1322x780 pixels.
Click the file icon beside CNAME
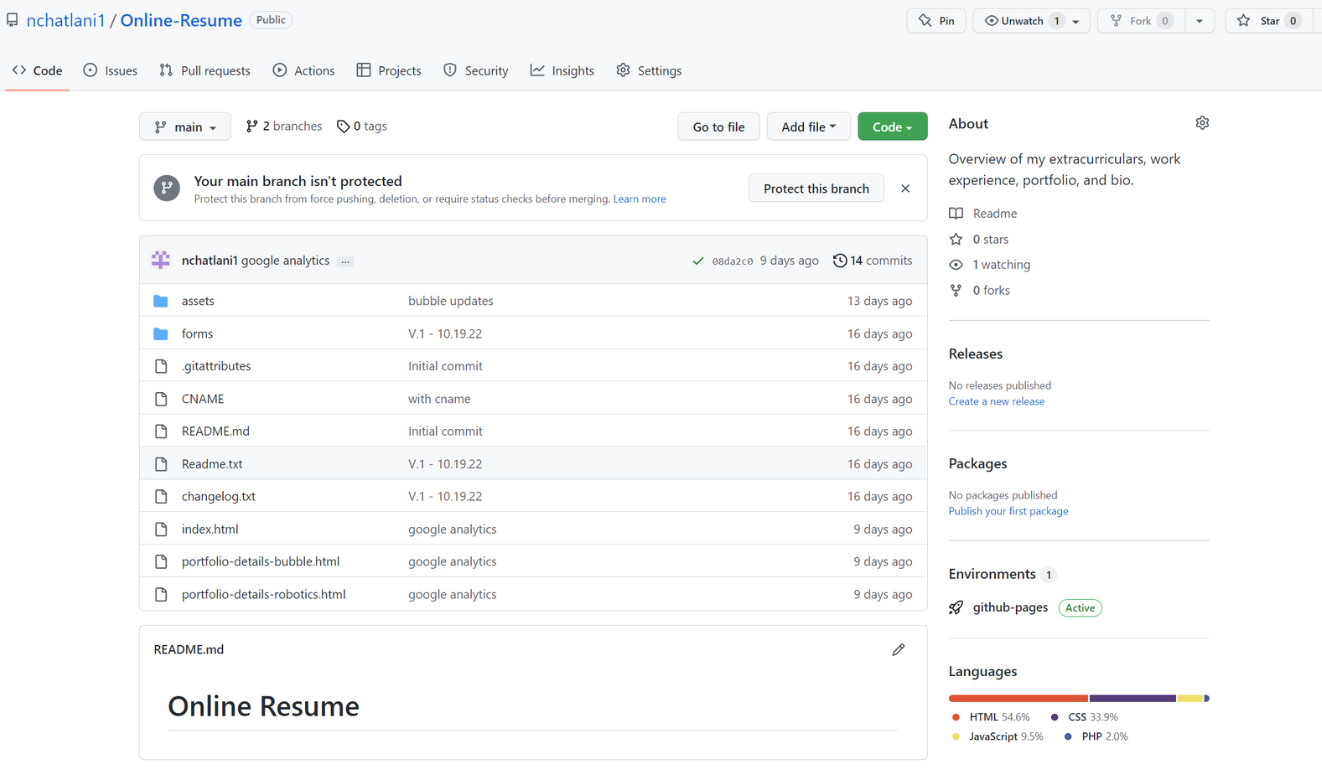tap(161, 399)
